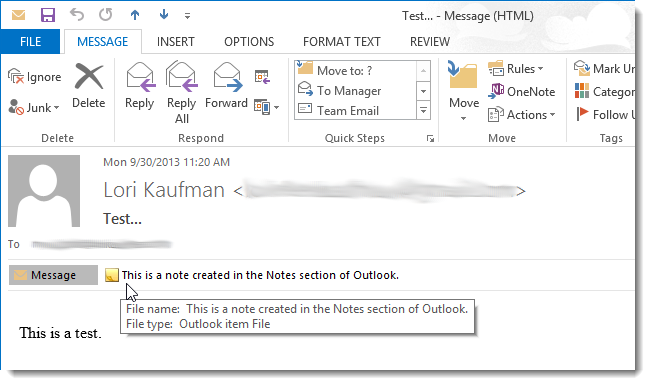Open the FILE tab

(30, 42)
